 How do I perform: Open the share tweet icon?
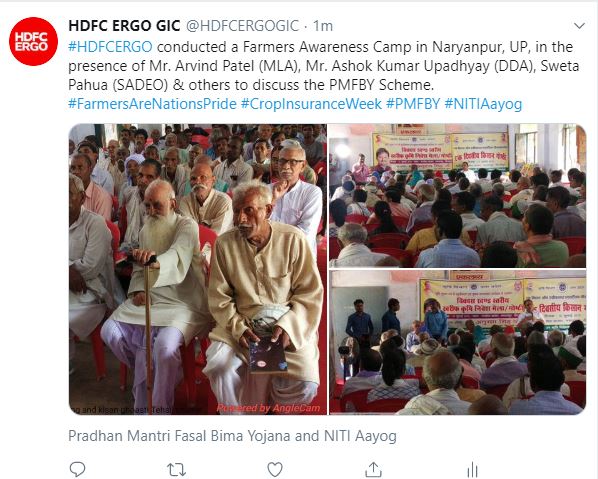tap(373, 469)
